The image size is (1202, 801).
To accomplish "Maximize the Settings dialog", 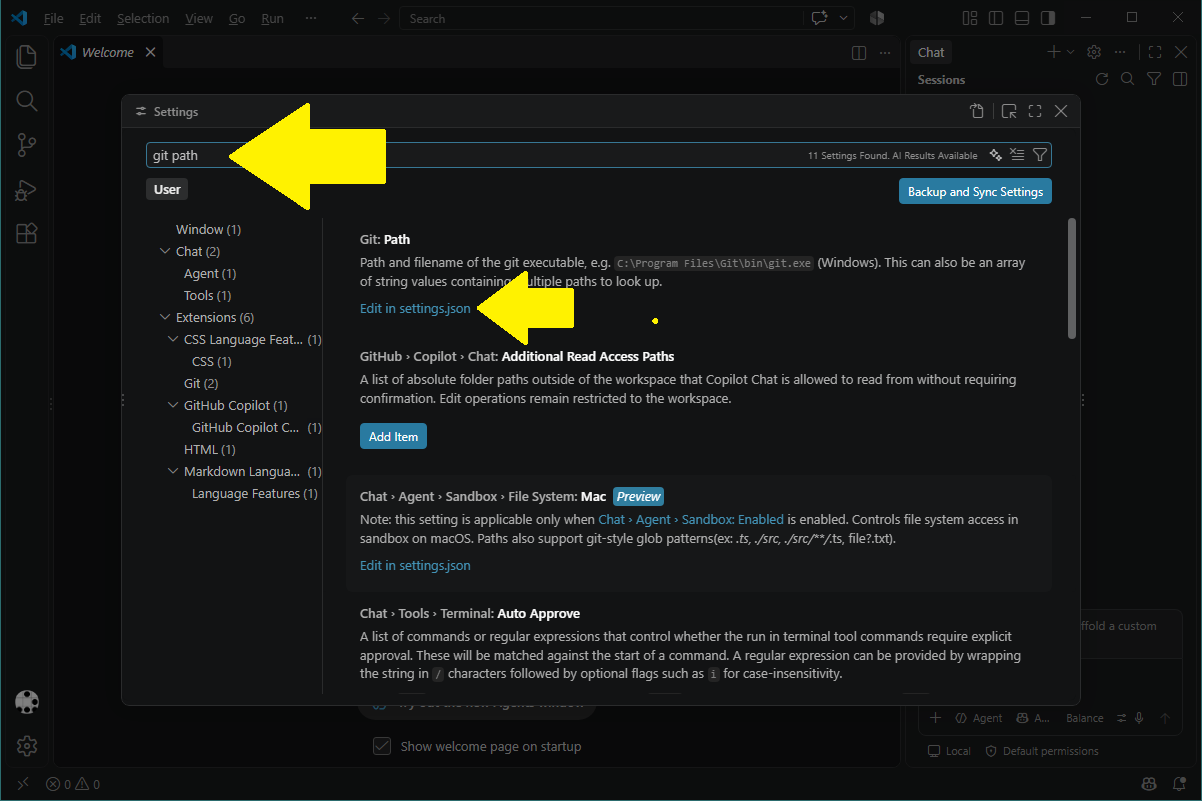I will (x=1035, y=112).
